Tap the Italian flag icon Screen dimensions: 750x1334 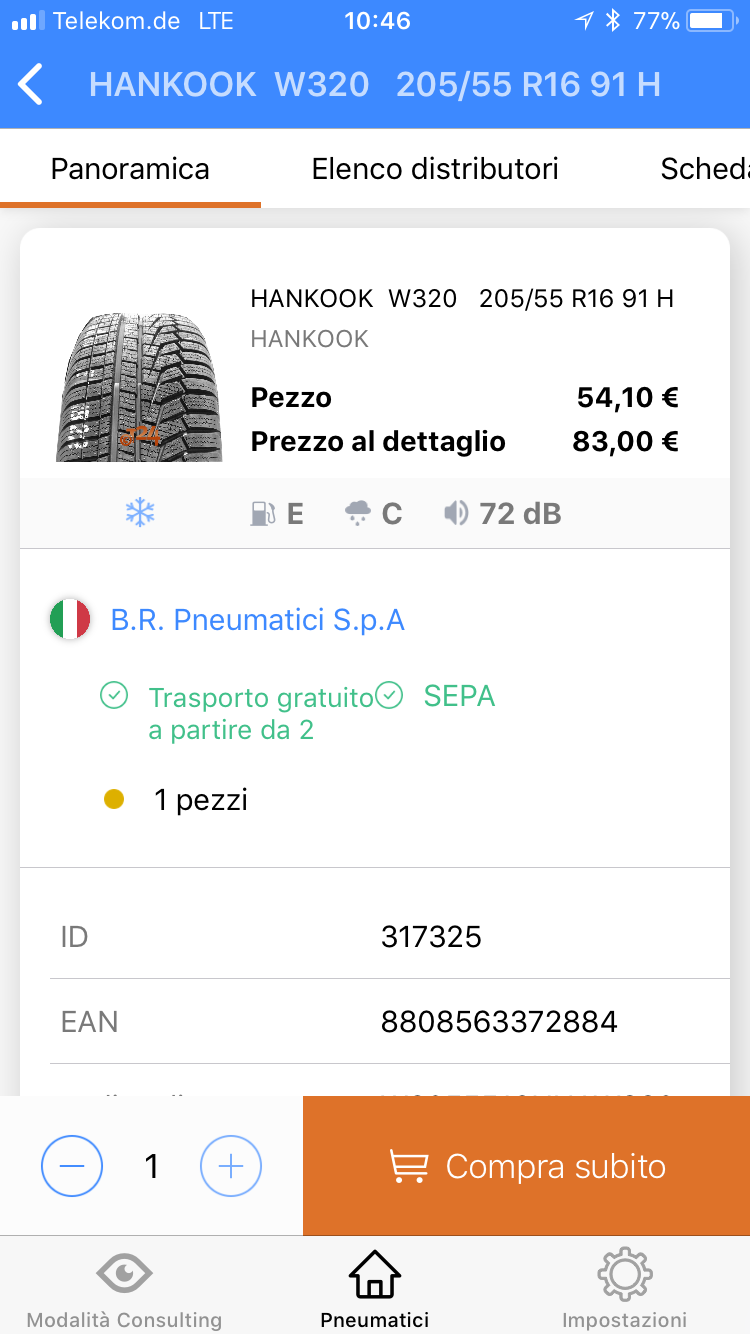70,620
